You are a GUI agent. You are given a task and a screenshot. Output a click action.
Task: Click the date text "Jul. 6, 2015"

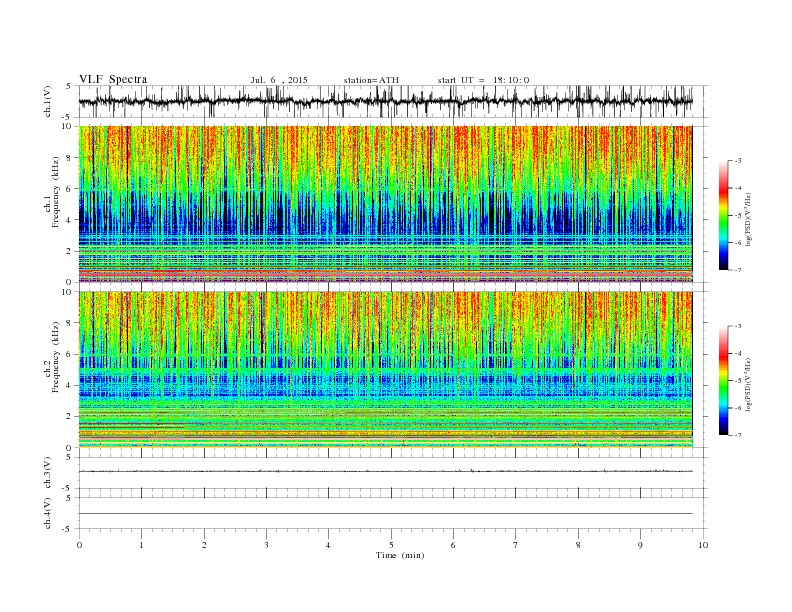279,80
